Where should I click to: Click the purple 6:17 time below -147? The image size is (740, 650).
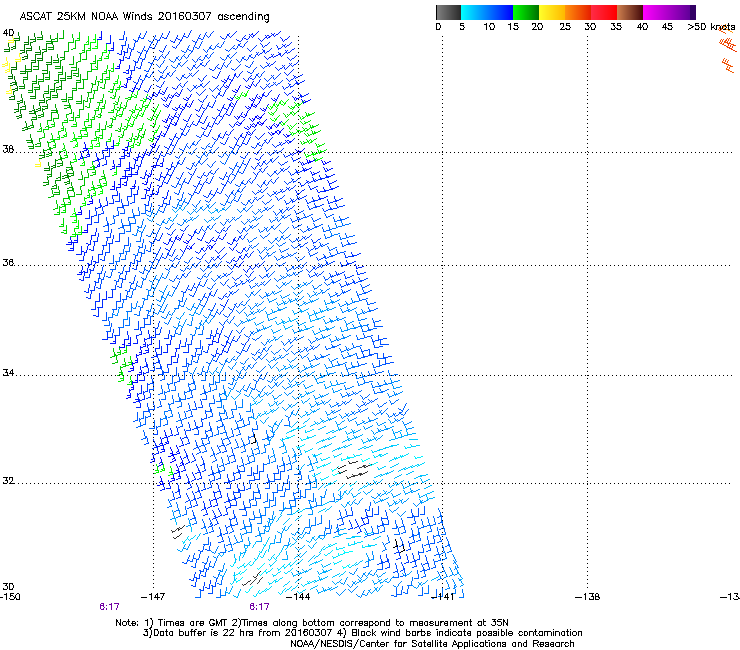pos(109,607)
